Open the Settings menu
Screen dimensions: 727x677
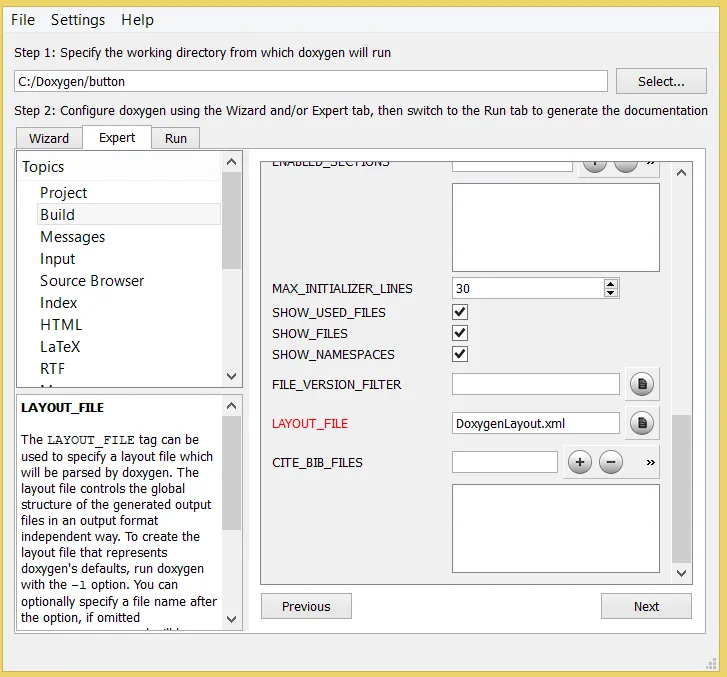(x=78, y=20)
